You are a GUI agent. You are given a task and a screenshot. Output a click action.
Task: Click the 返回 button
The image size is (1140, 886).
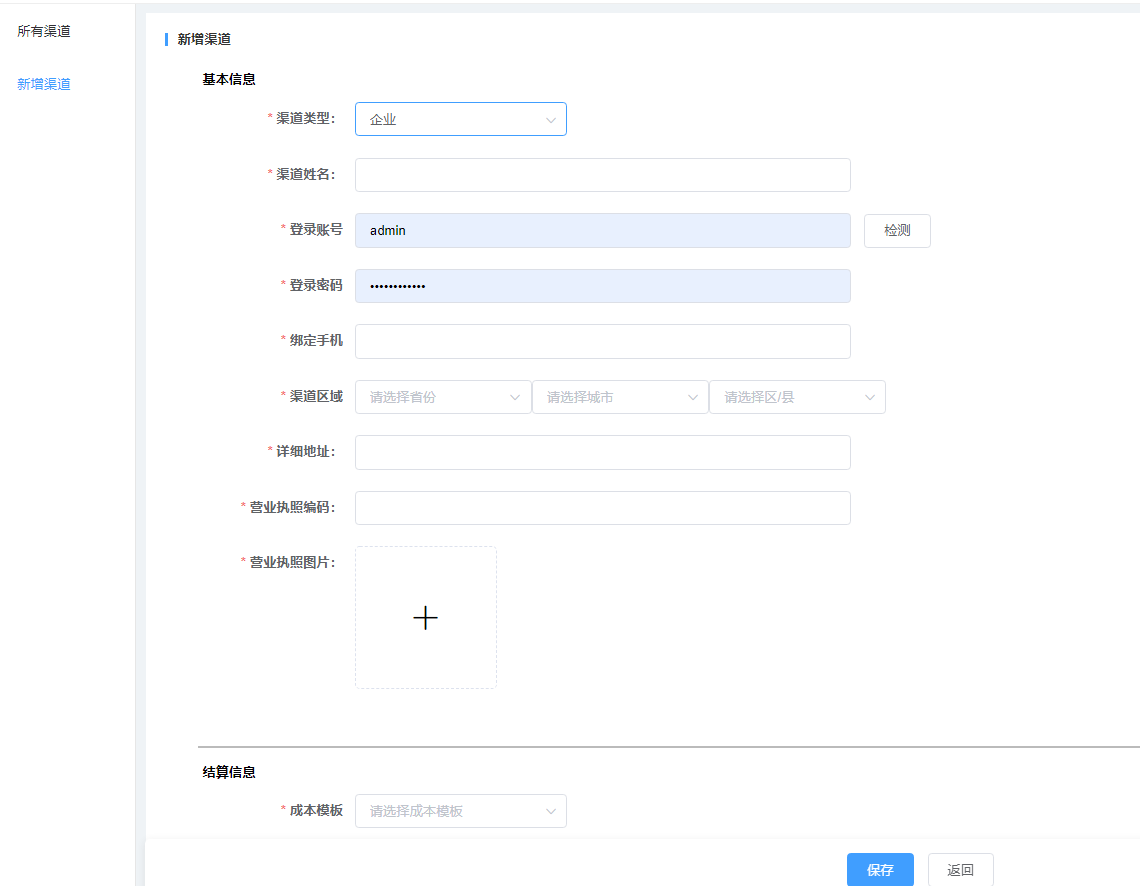coord(960,870)
